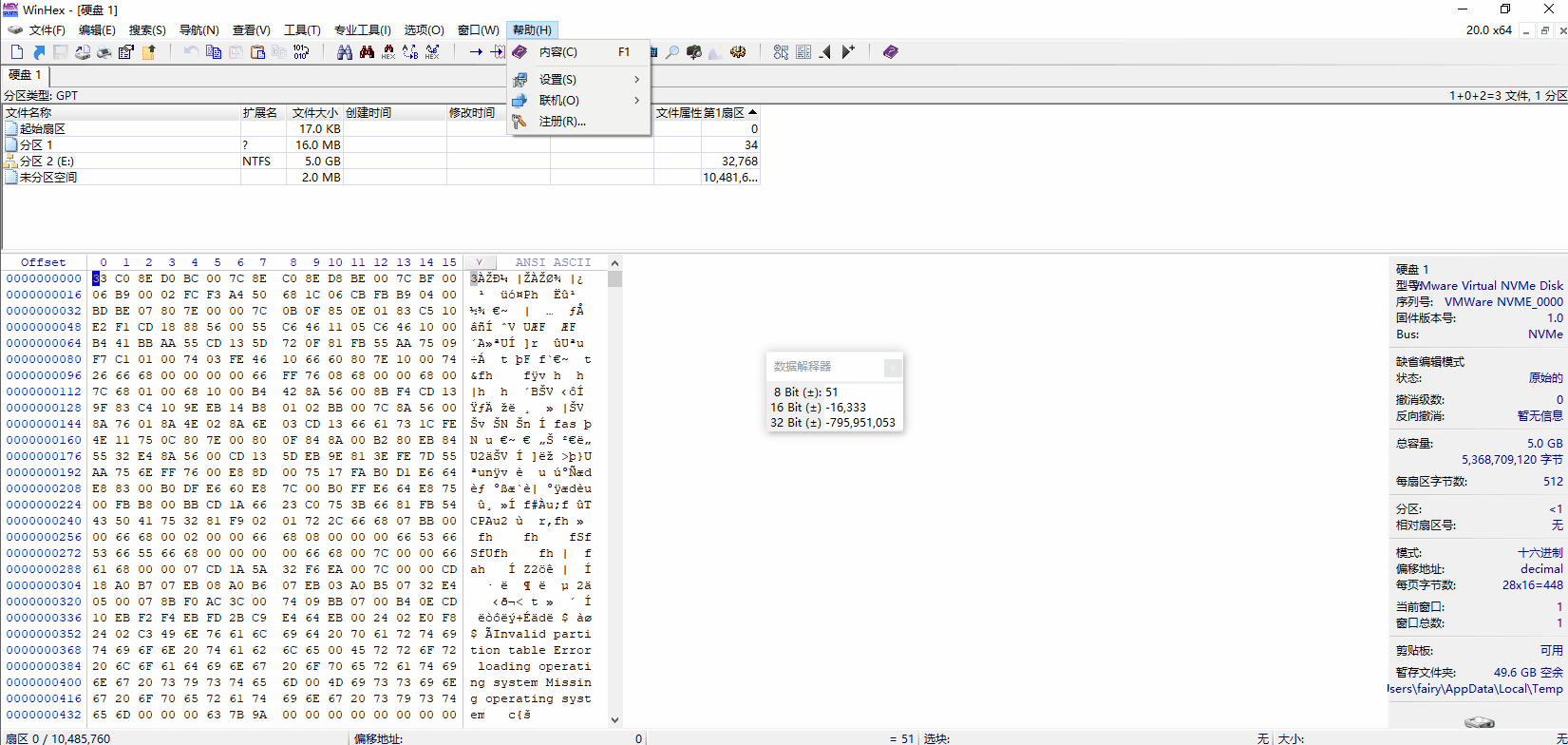Open the 导航(N) menu
This screenshot has height=745, width=1568.
click(199, 30)
